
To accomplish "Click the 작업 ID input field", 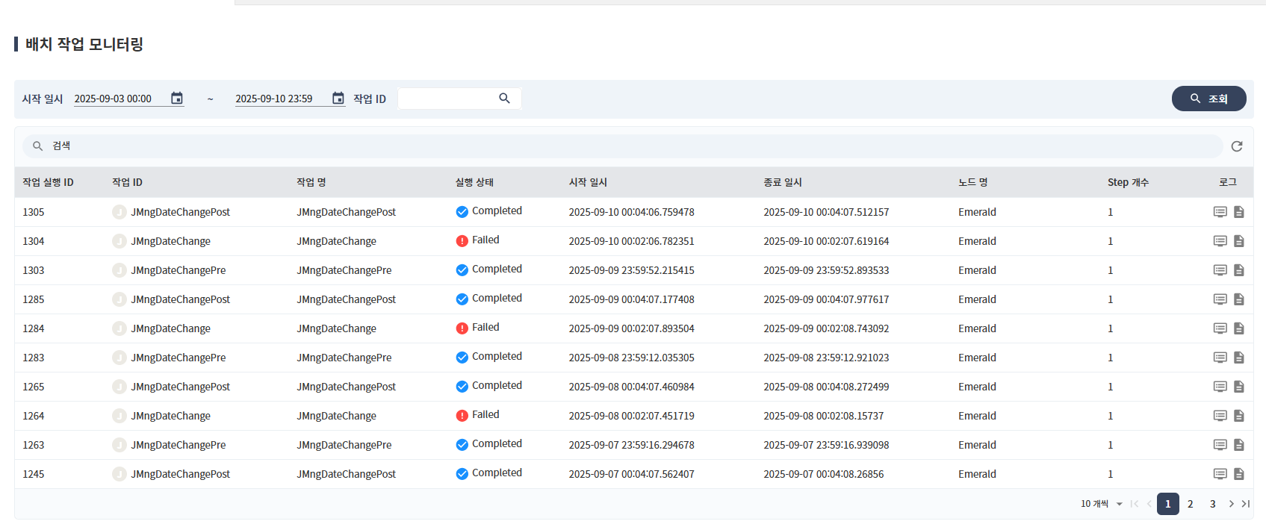I will [x=446, y=99].
